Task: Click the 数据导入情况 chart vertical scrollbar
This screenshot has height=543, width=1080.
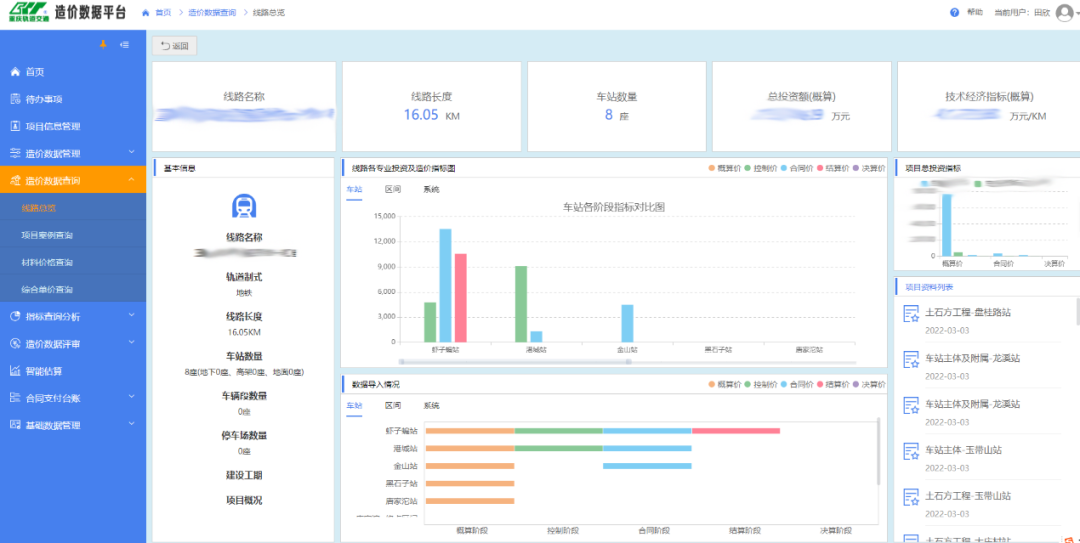Action: point(879,451)
